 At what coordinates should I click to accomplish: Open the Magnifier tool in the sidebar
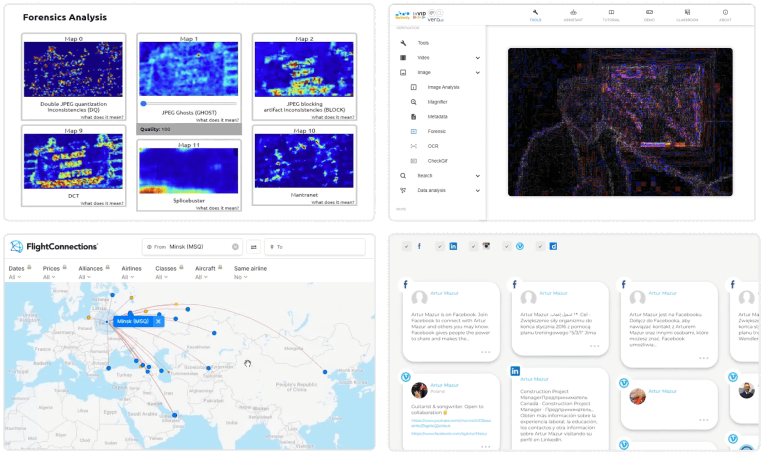pos(438,102)
